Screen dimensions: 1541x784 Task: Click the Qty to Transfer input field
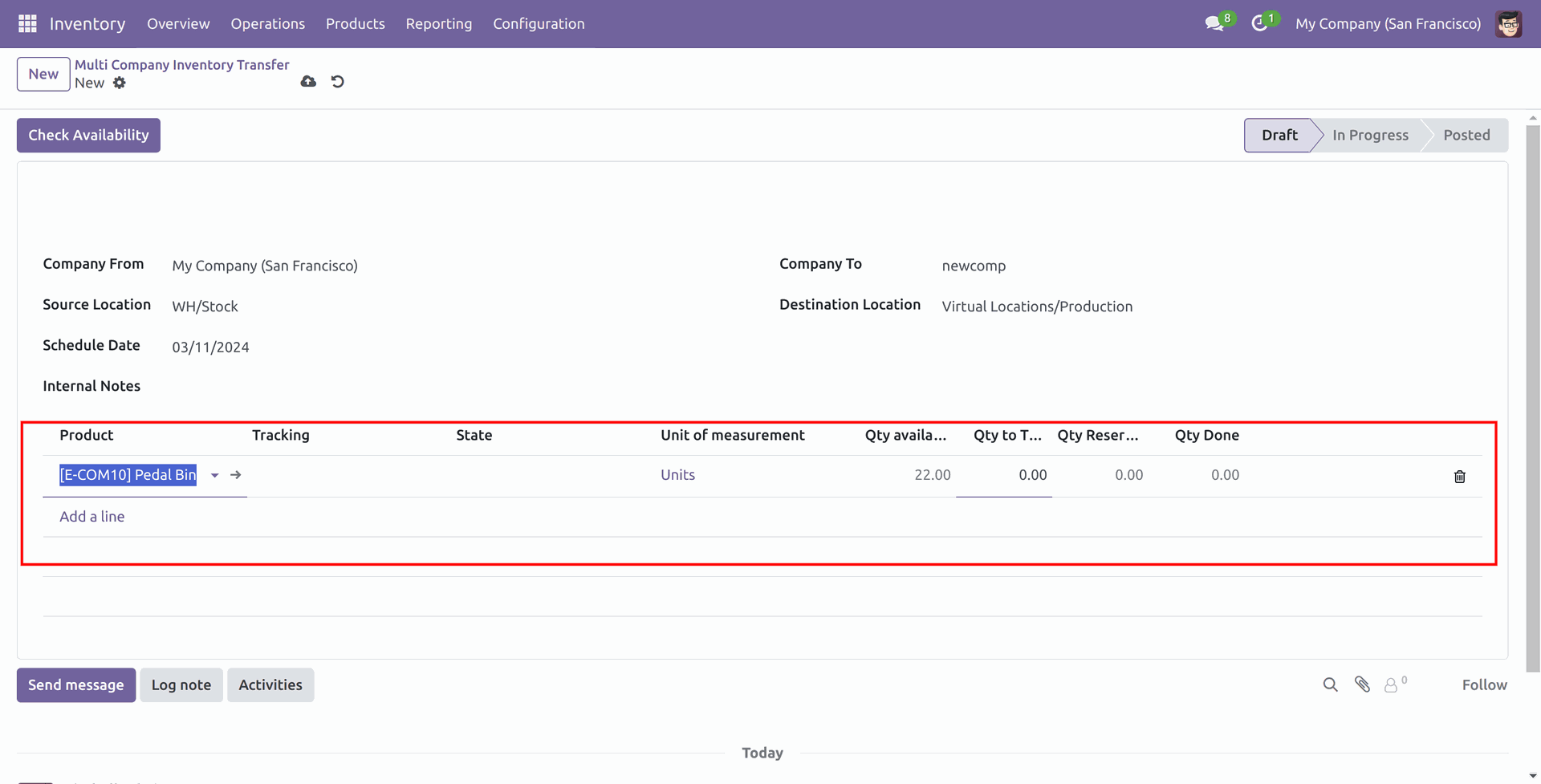1003,475
